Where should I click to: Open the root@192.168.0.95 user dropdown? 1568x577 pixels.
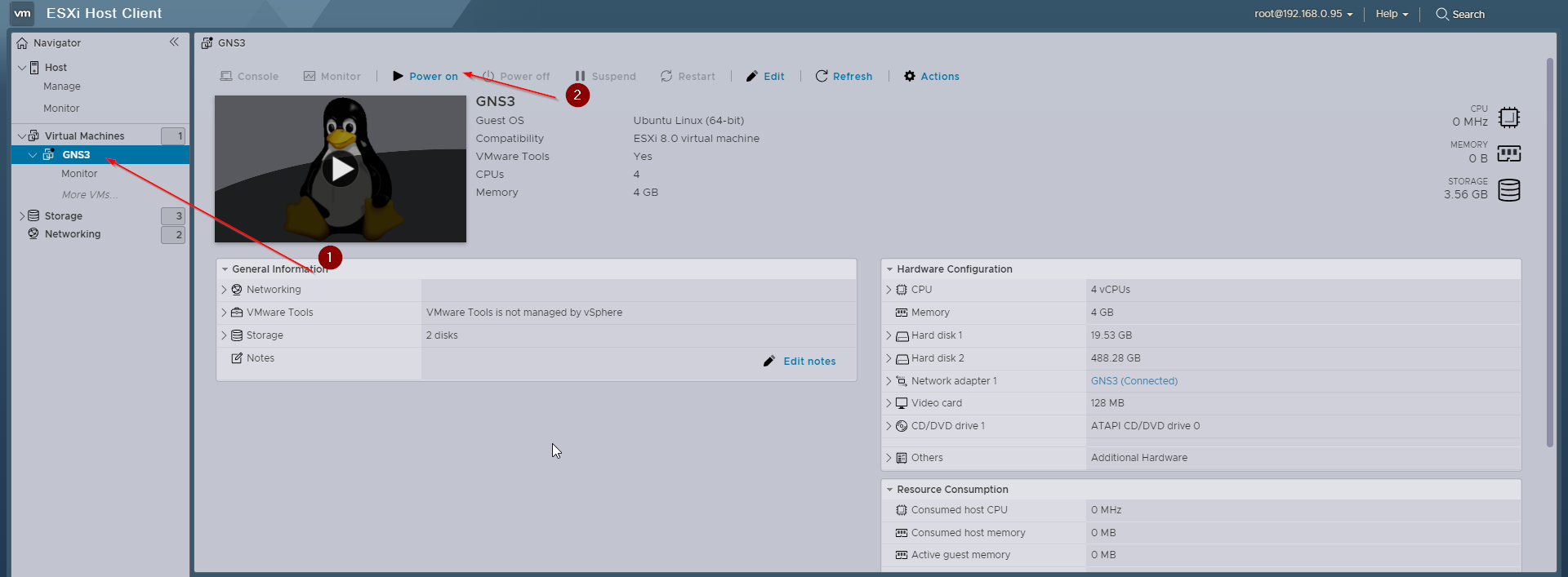1303,14
